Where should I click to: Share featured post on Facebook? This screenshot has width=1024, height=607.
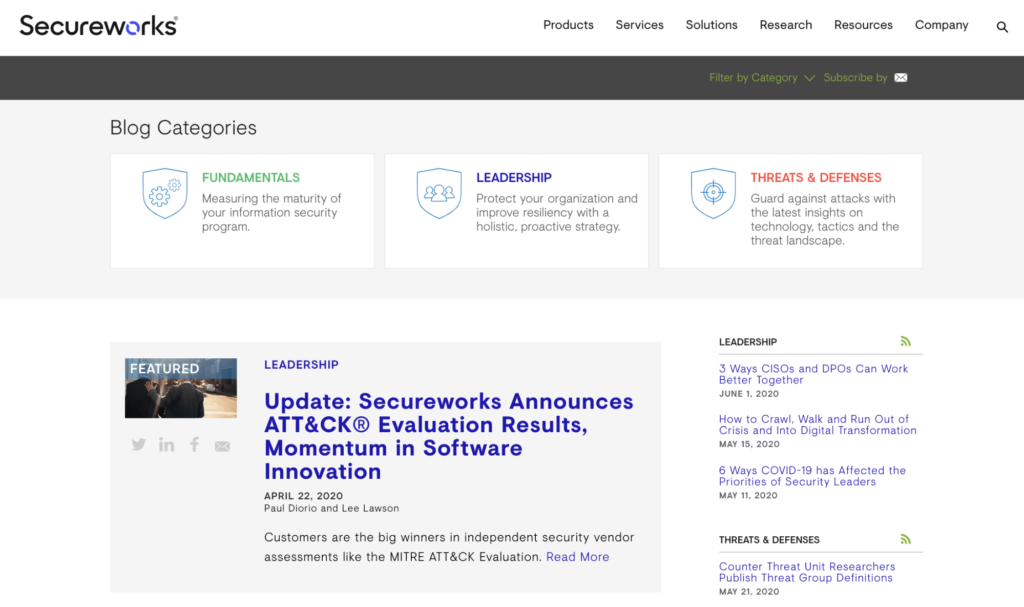tap(195, 445)
